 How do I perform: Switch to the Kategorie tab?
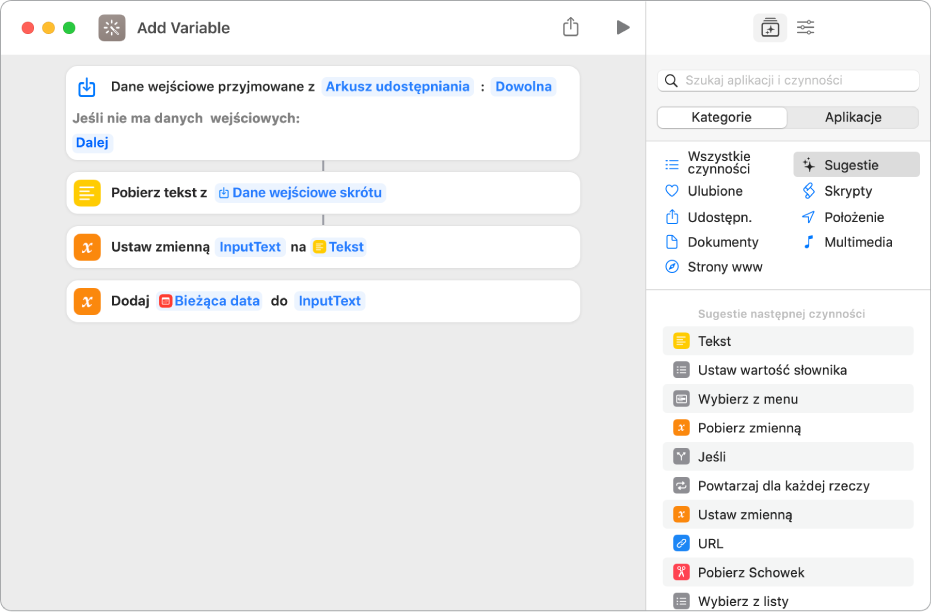[x=721, y=117]
